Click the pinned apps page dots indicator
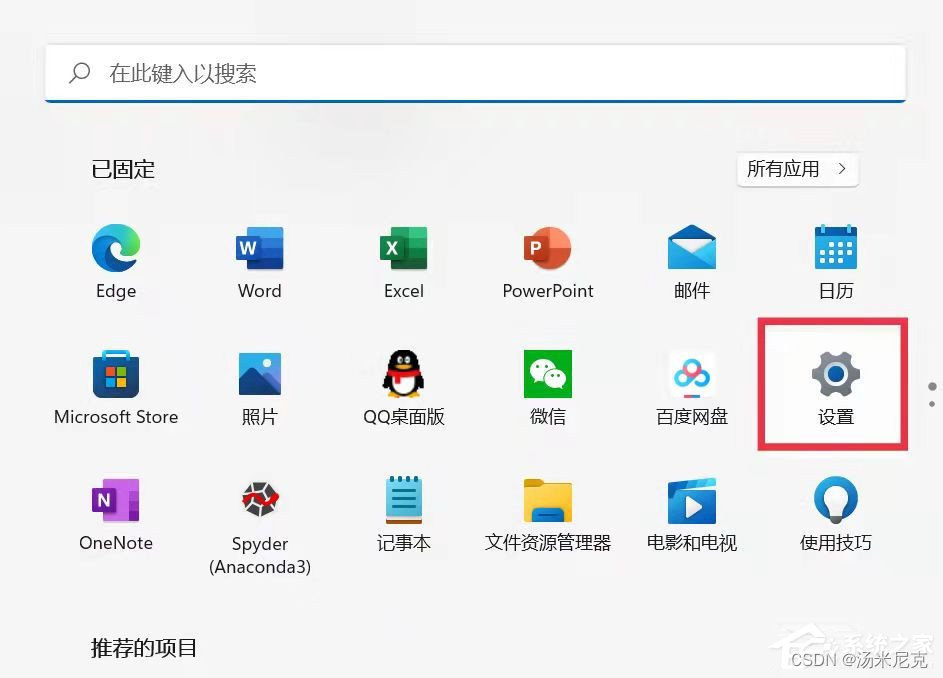The image size is (943, 678). (932, 395)
